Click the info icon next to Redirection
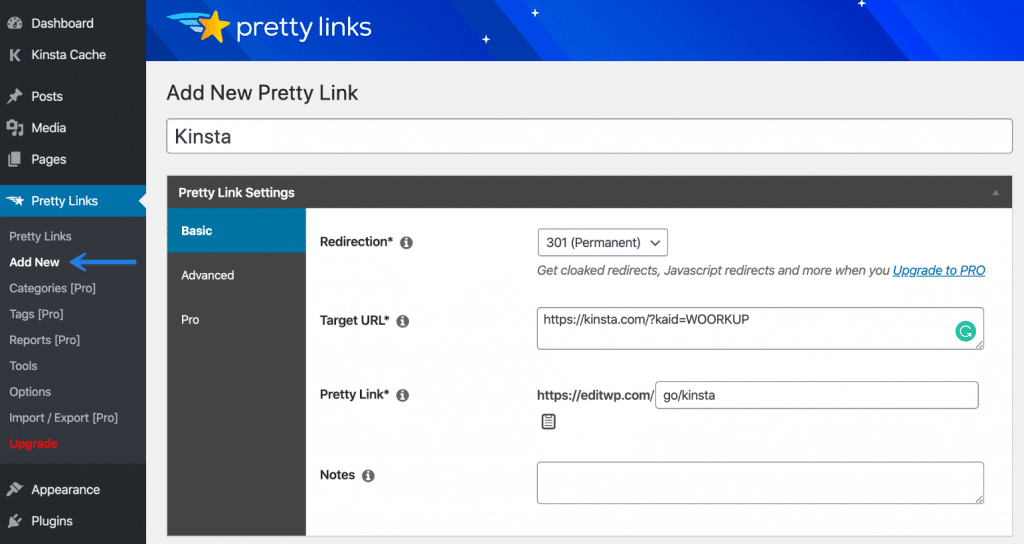Image resolution: width=1024 pixels, height=544 pixels. pyautogui.click(x=406, y=242)
